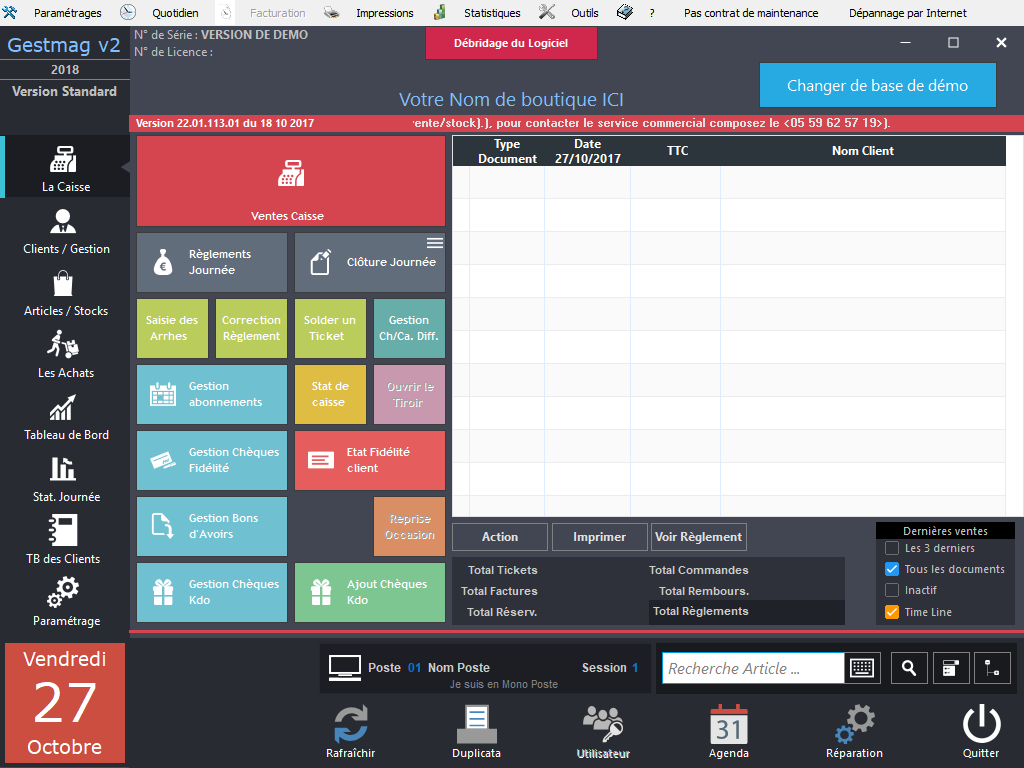Open Correction Règlement tile

(251, 328)
